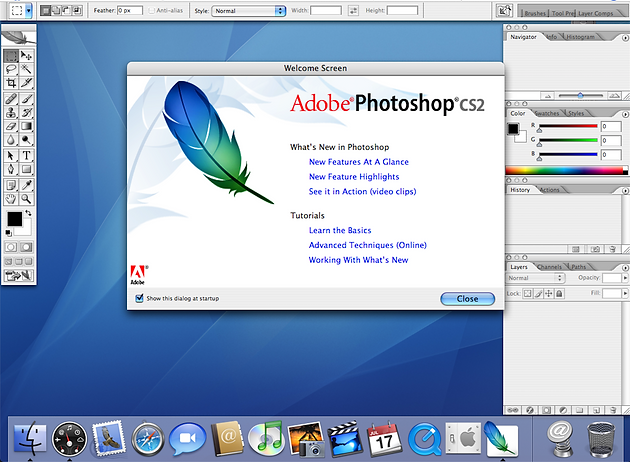Open the History panel options menu
The height and width of the screenshot is (462, 630).
(625, 191)
